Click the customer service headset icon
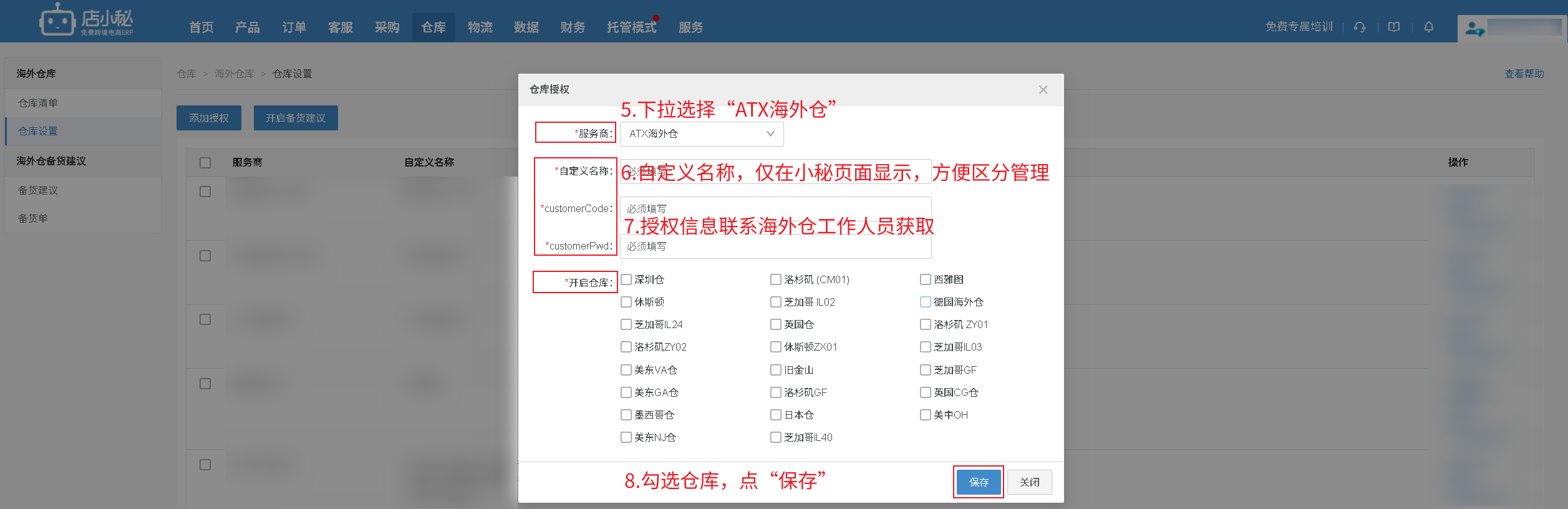Image resolution: width=1568 pixels, height=509 pixels. point(1360,27)
